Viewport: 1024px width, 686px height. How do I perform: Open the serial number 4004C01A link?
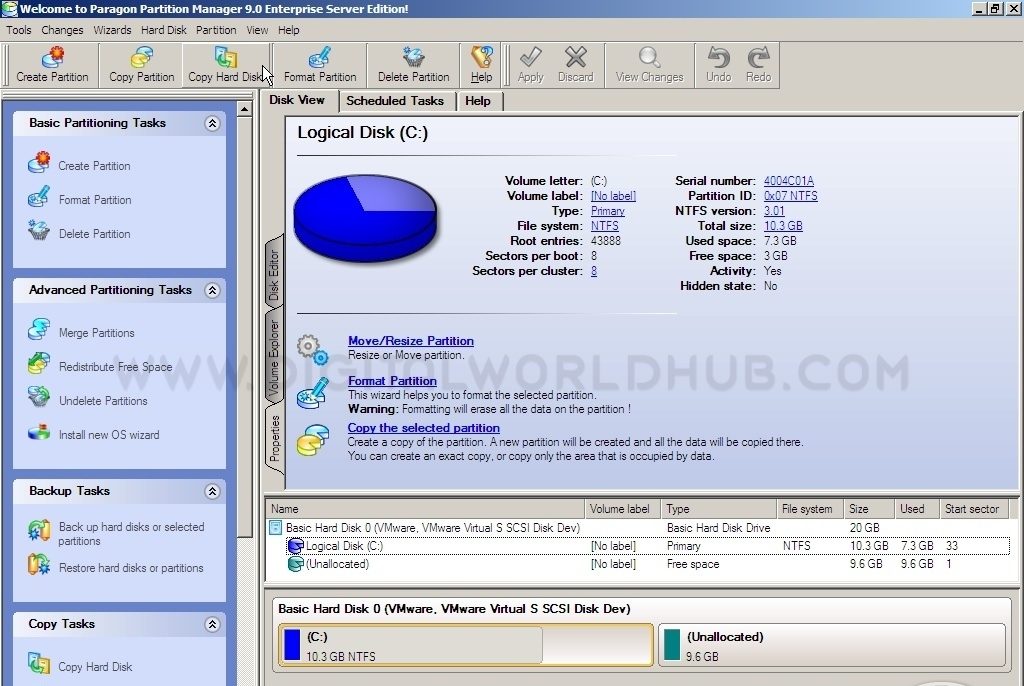(789, 181)
